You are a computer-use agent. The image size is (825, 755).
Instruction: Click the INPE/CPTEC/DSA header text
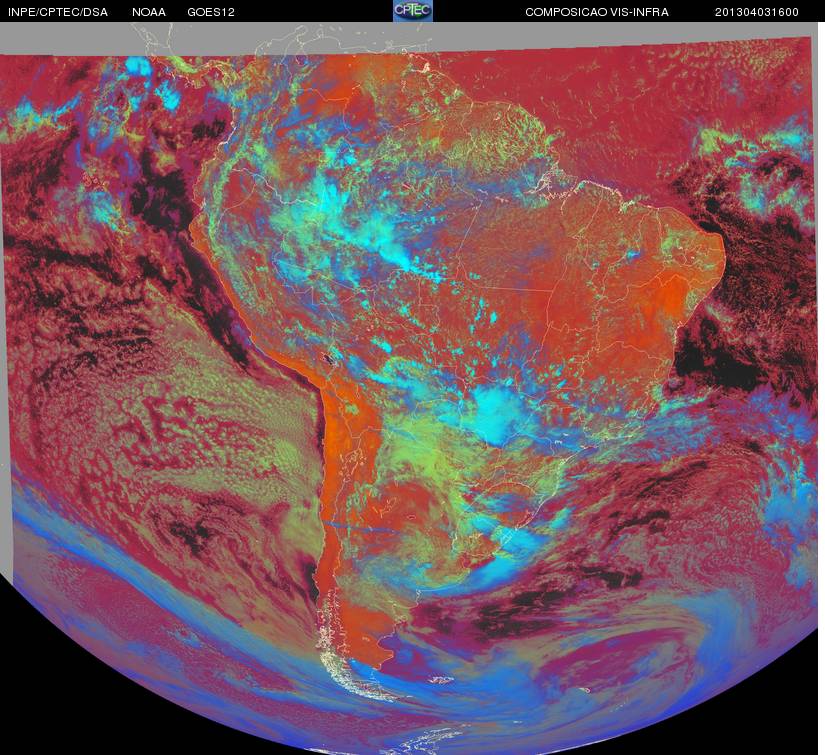pos(58,12)
